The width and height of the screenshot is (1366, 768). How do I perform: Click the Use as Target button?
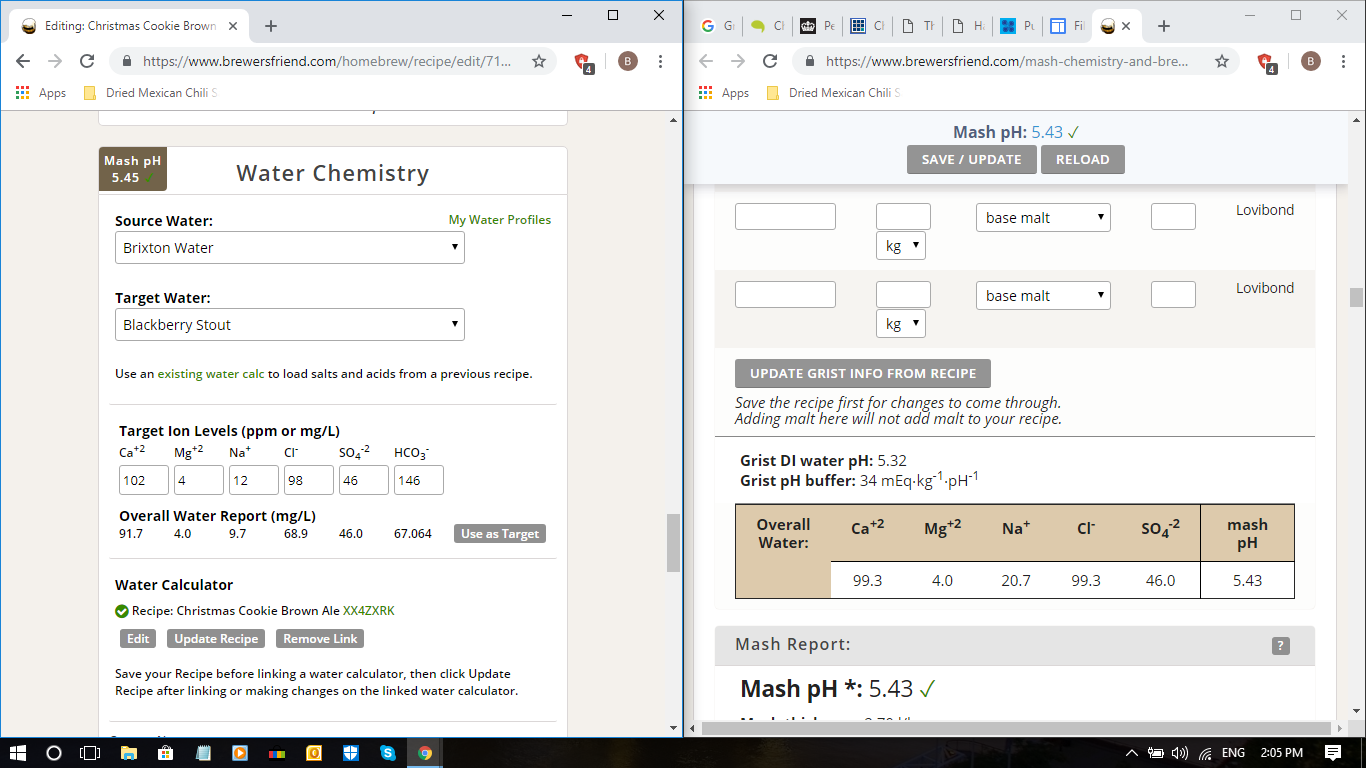click(499, 534)
